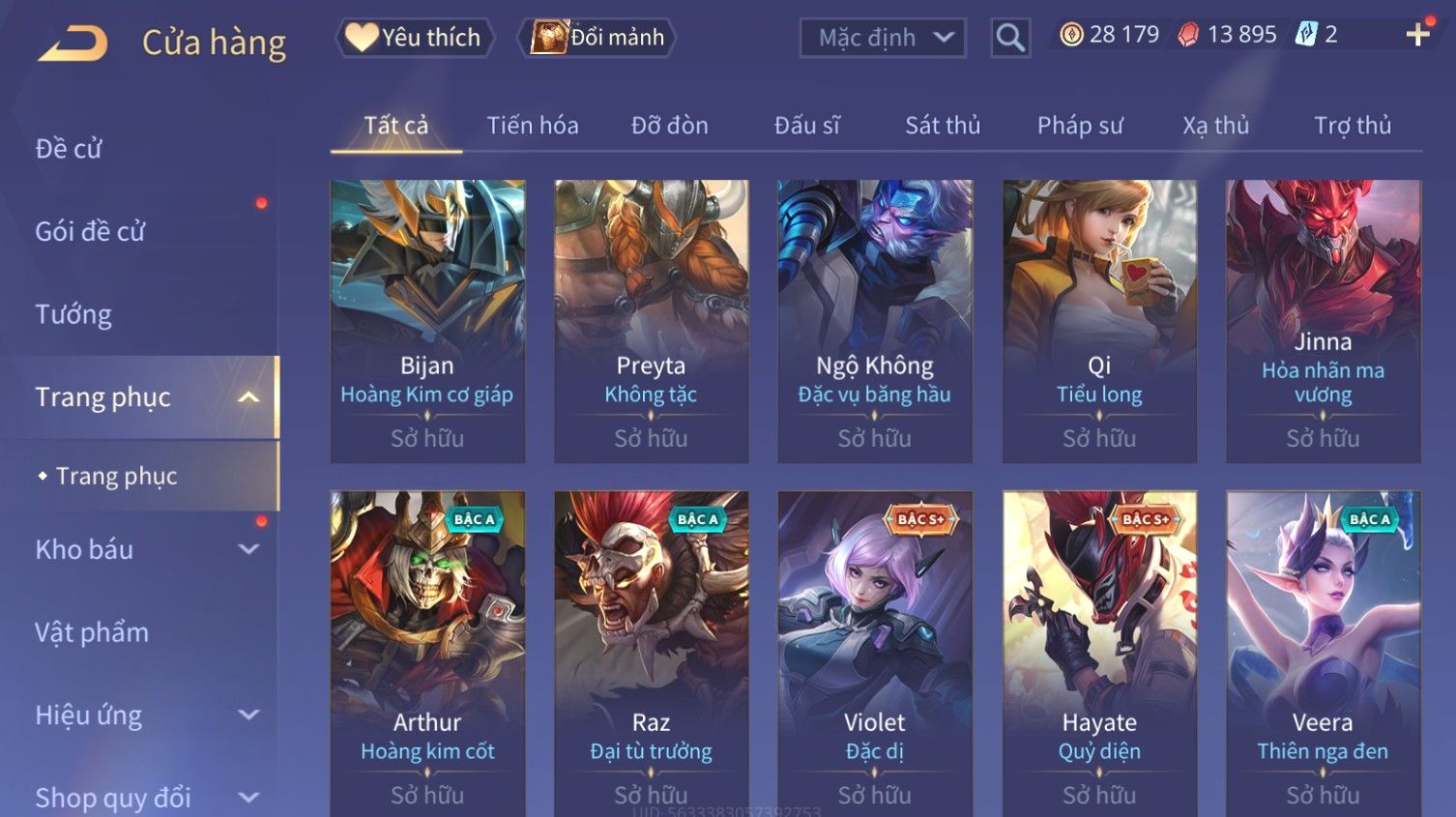Select Violet Đặc dị skin card
The width and height of the screenshot is (1456, 817).
(x=875, y=654)
